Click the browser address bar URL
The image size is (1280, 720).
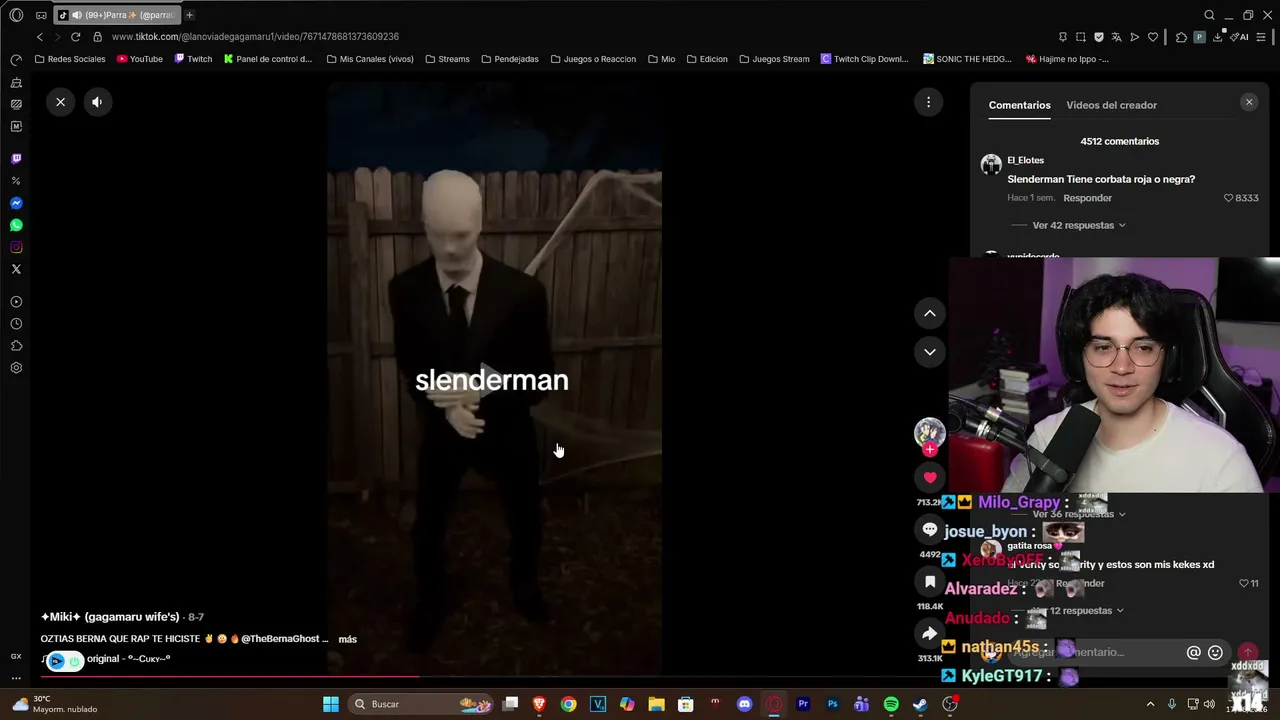tap(255, 37)
